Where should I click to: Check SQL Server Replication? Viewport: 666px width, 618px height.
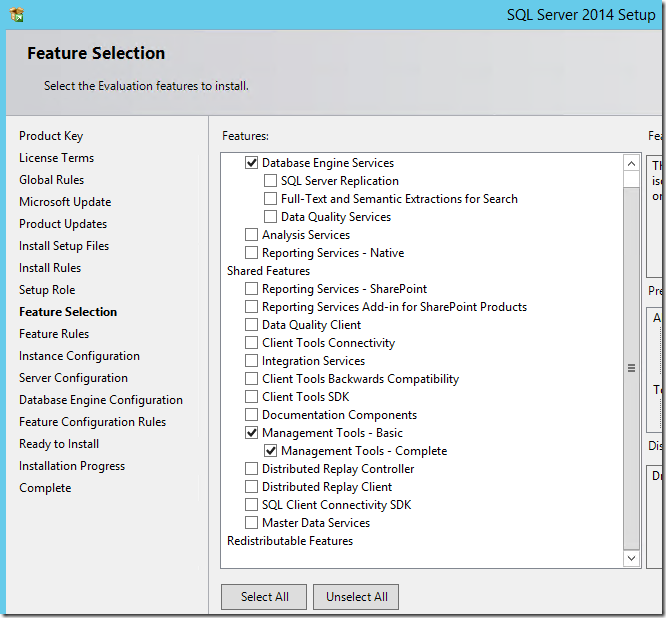pyautogui.click(x=270, y=181)
